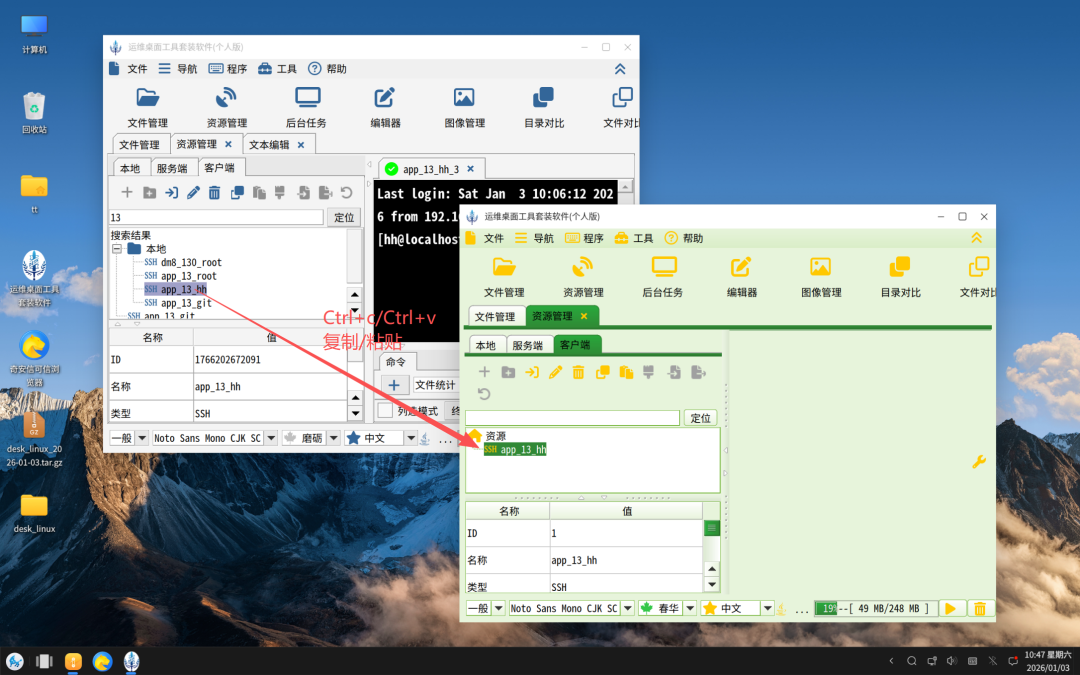Open 帮助 menu in gray back window

tap(327, 69)
